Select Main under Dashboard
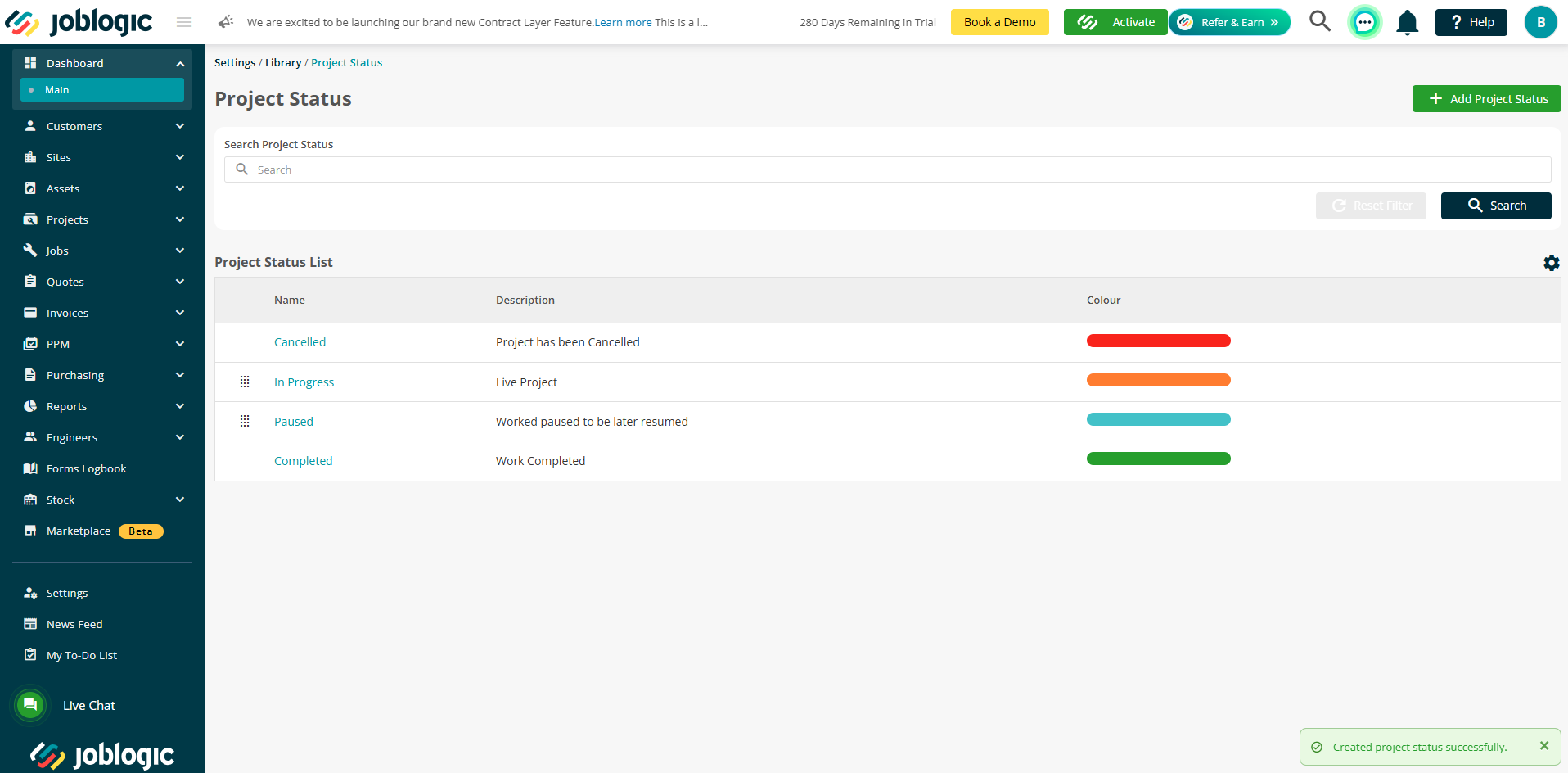 (x=102, y=90)
